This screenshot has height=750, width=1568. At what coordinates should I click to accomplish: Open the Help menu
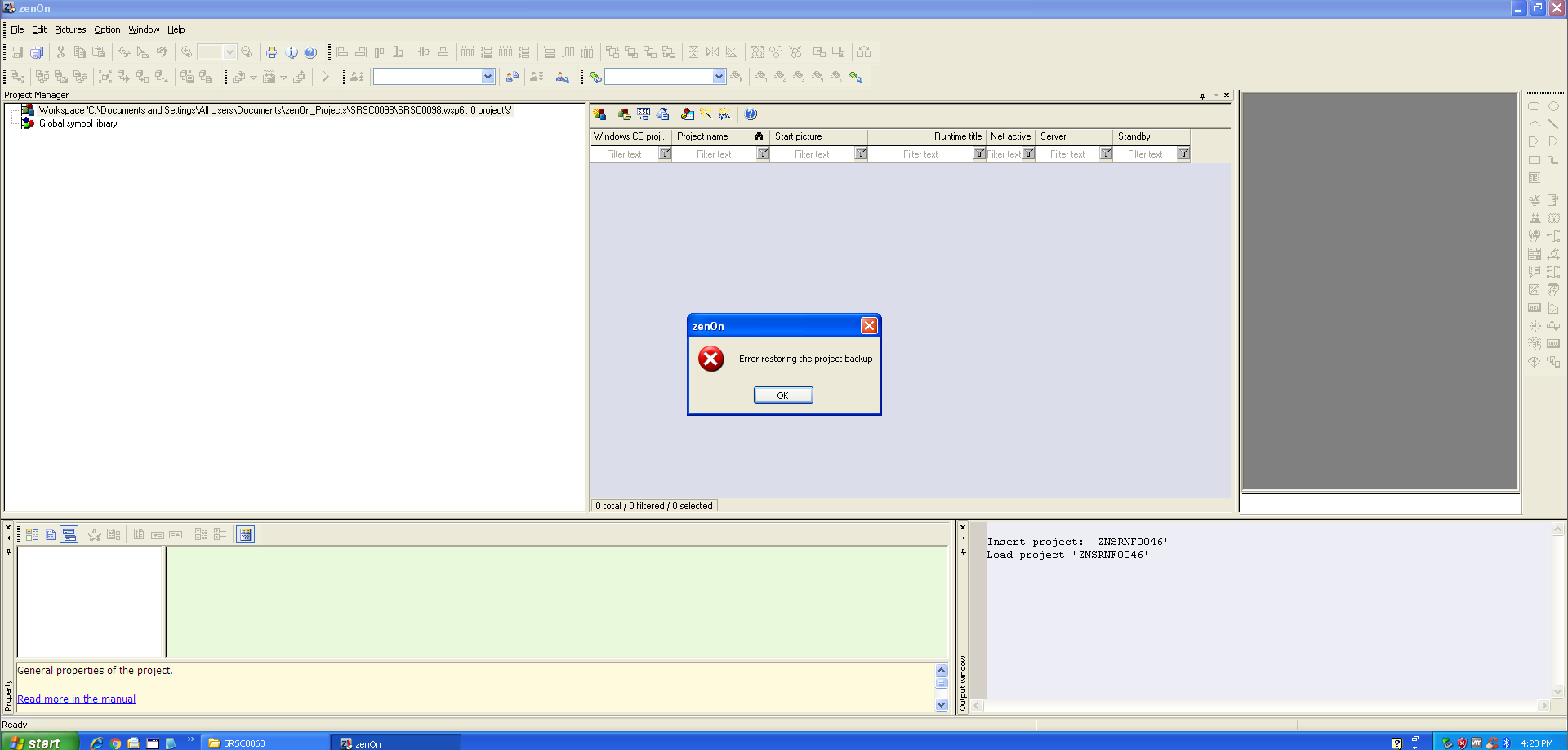coord(176,29)
